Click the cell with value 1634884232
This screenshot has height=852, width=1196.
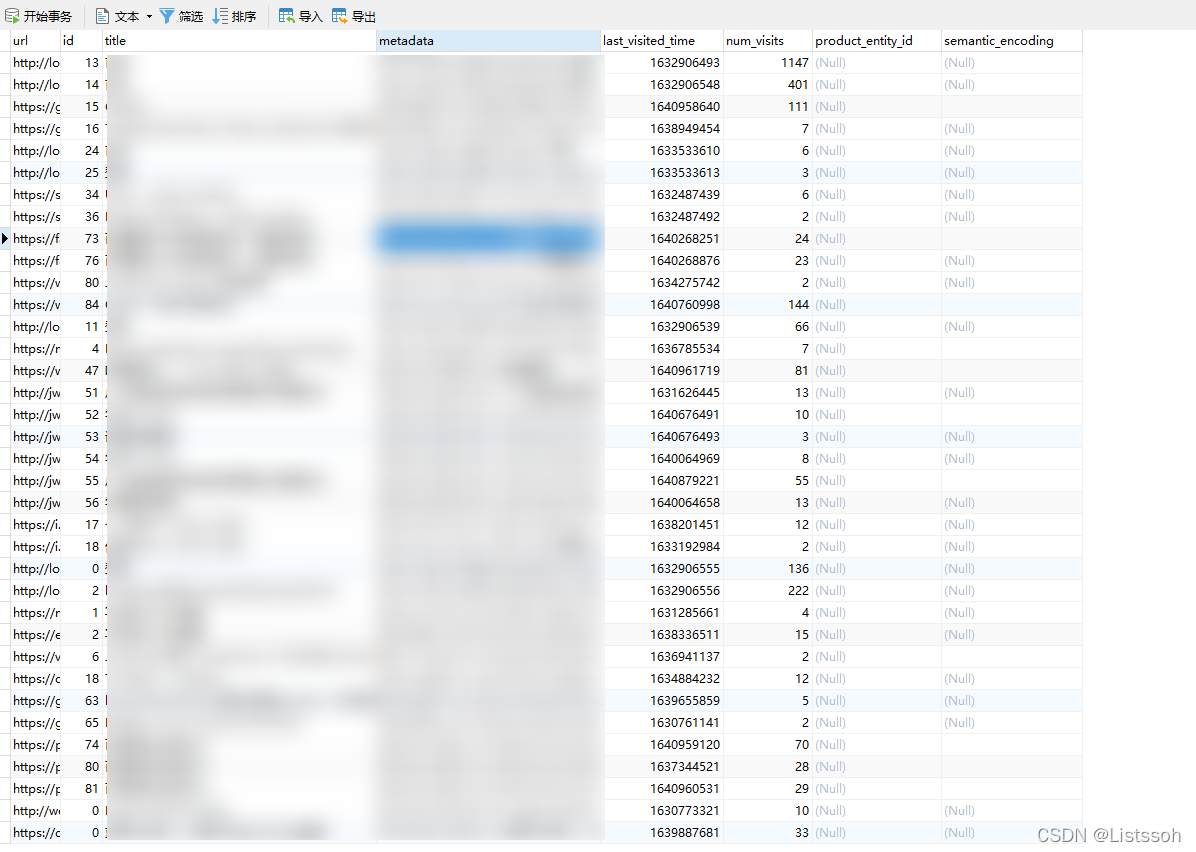662,679
